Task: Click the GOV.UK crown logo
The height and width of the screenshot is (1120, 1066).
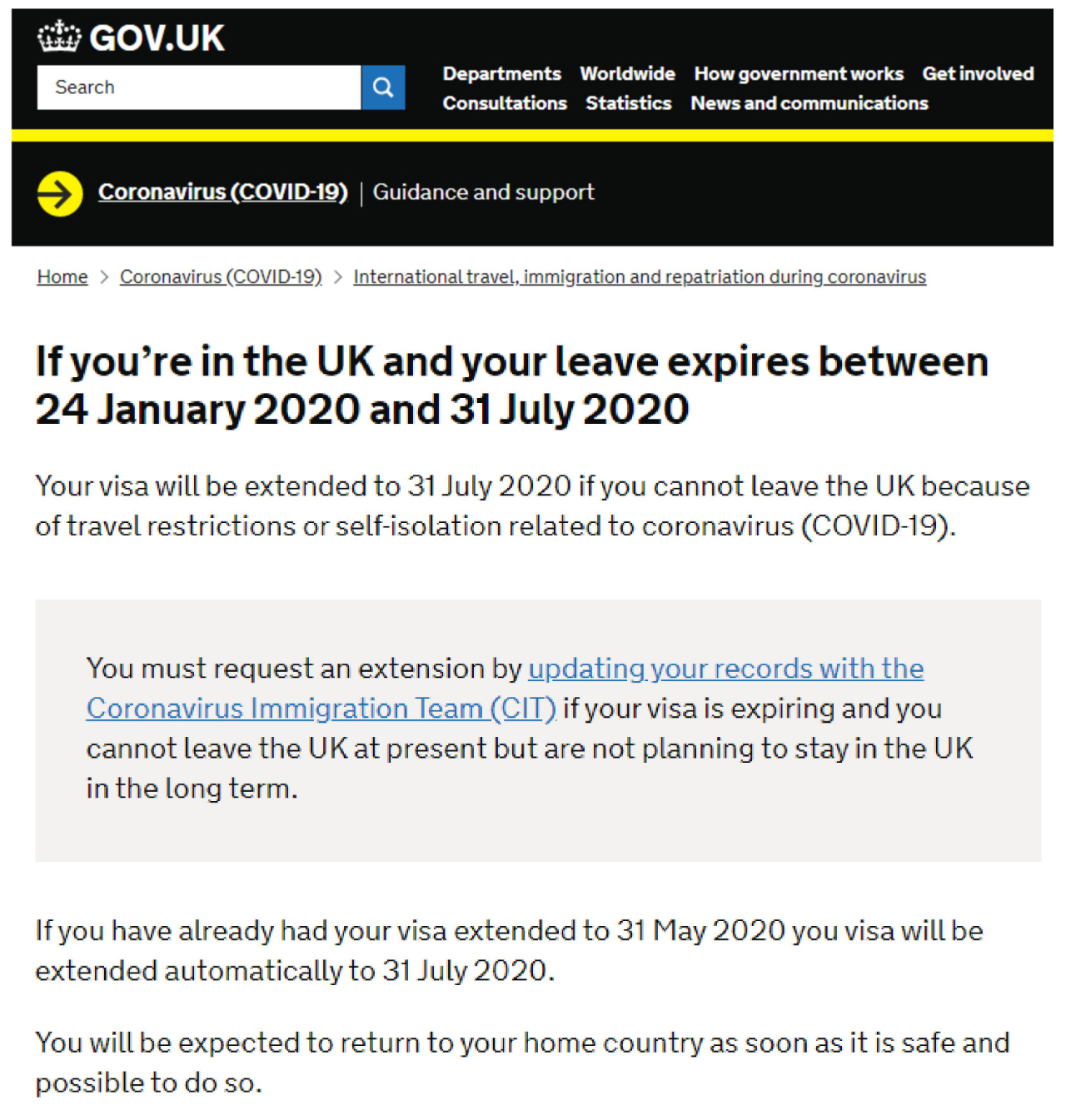Action: (x=59, y=37)
